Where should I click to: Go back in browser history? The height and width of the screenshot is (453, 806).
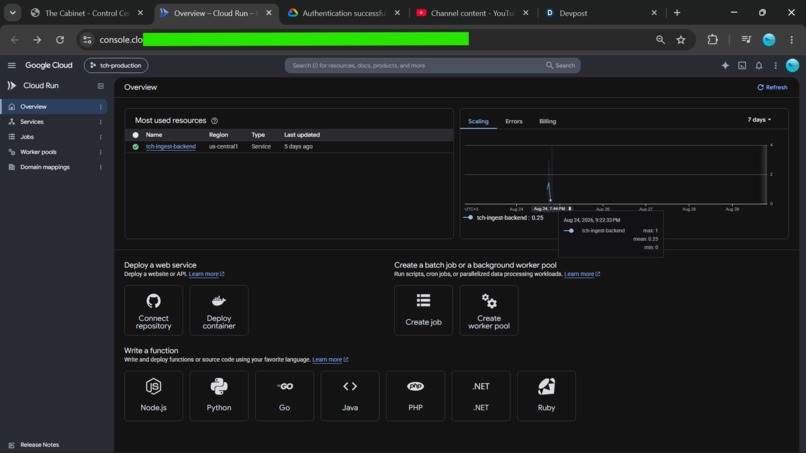(x=14, y=40)
